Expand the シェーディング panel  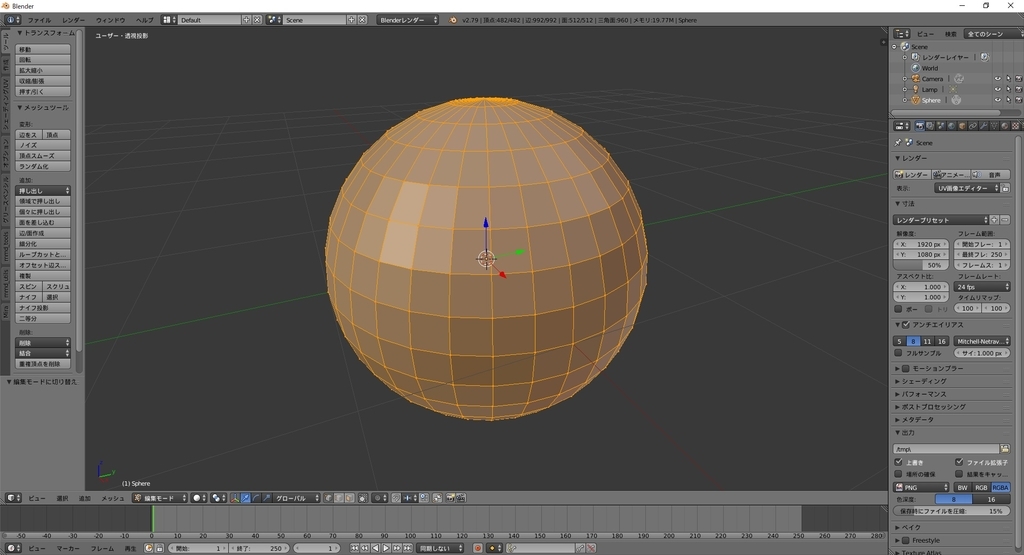[x=923, y=381]
